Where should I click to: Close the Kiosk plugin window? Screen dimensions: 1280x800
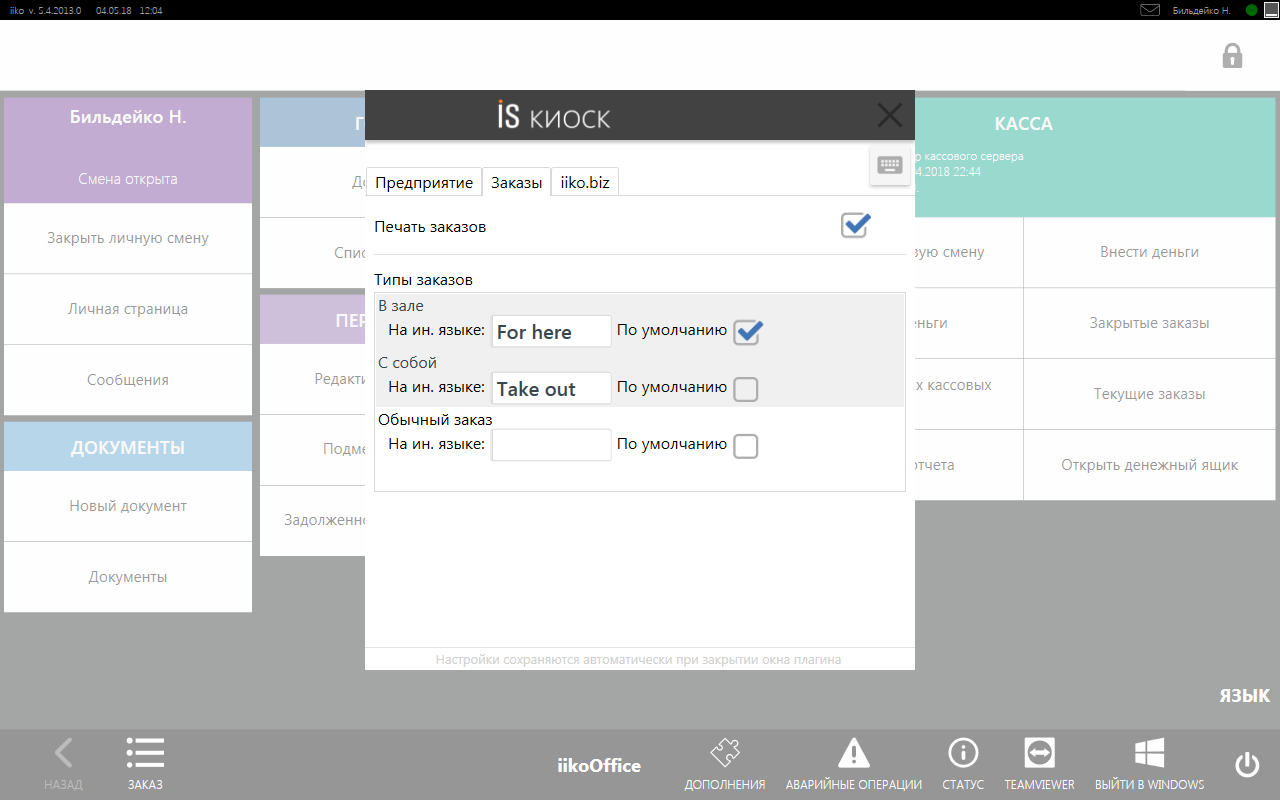tap(889, 116)
